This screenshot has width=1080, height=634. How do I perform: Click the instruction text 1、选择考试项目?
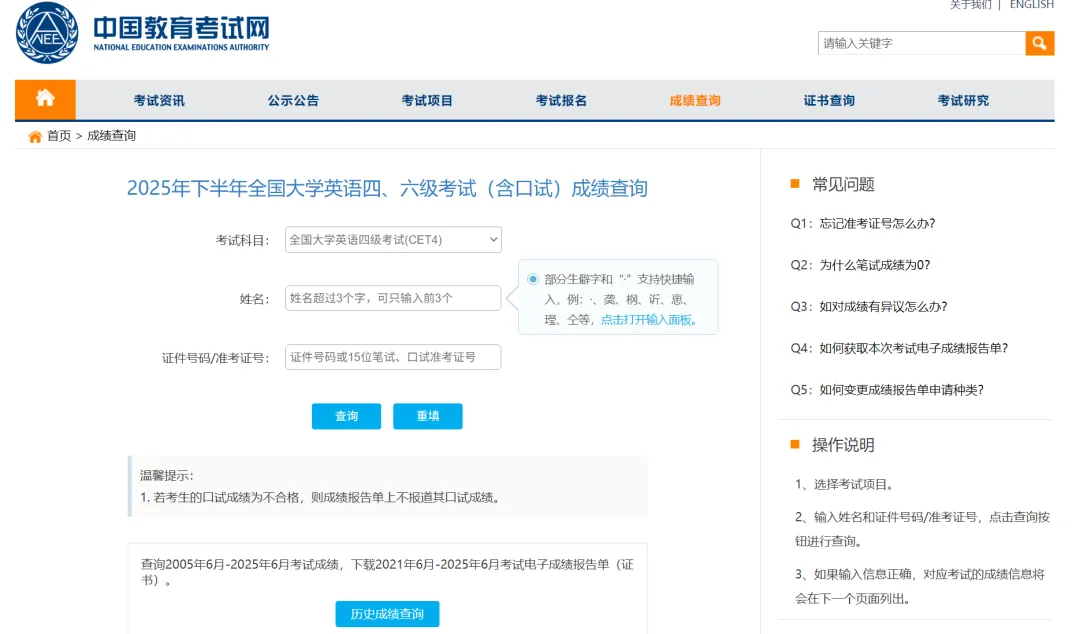tap(847, 484)
